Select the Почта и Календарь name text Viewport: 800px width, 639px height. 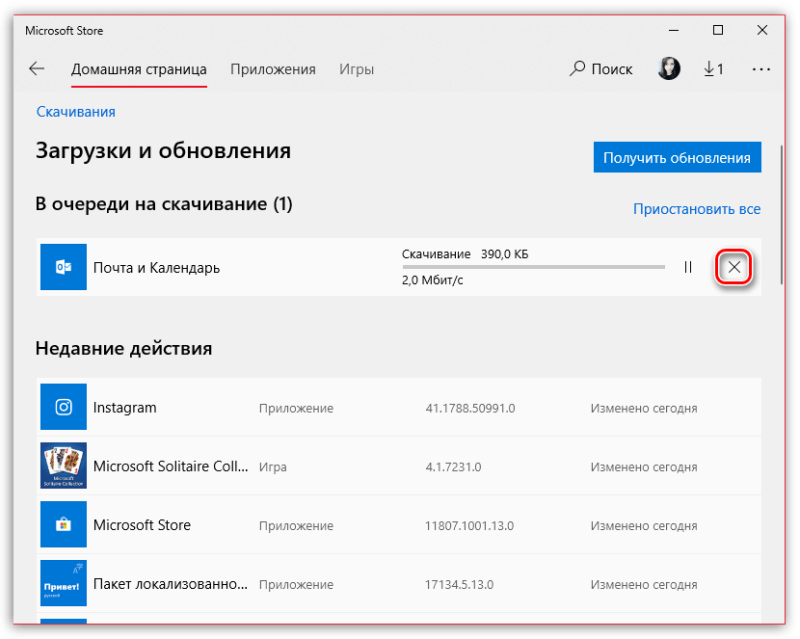click(x=156, y=268)
